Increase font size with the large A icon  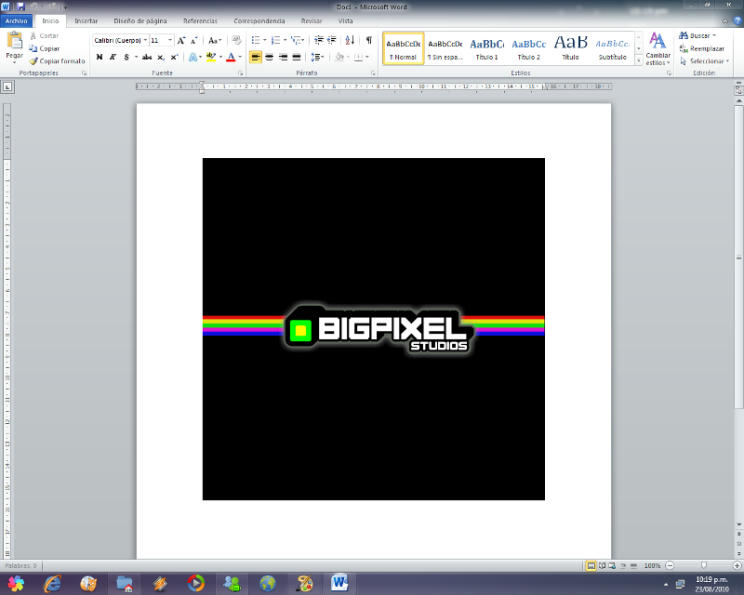coord(181,41)
